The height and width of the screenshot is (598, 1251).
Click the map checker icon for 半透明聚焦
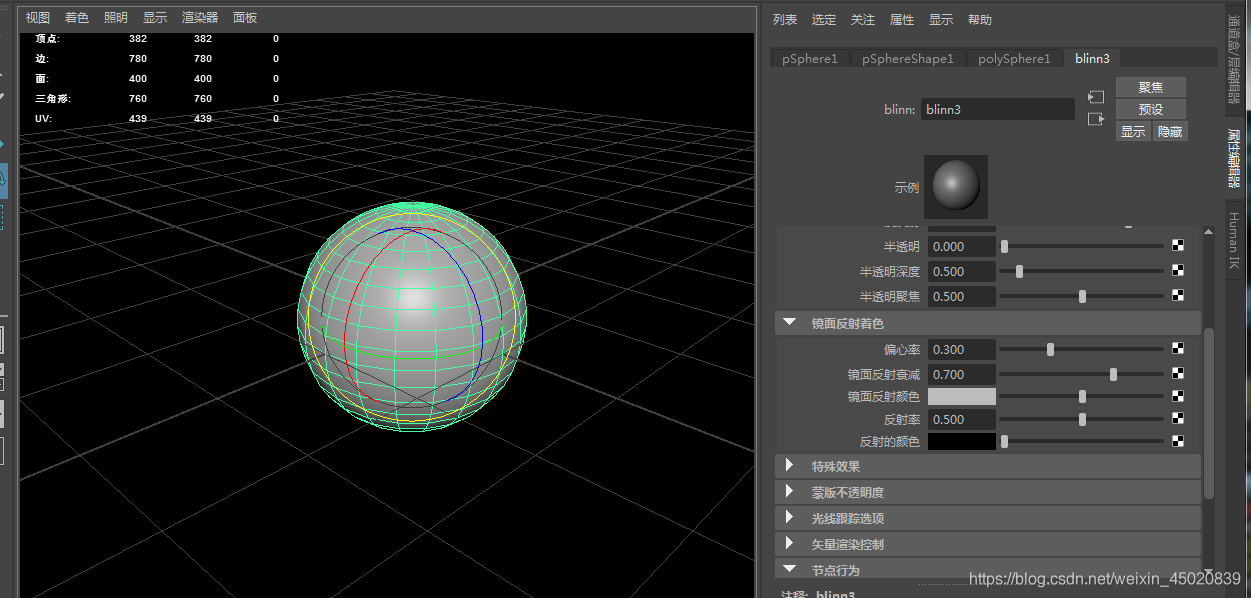pyautogui.click(x=1178, y=296)
